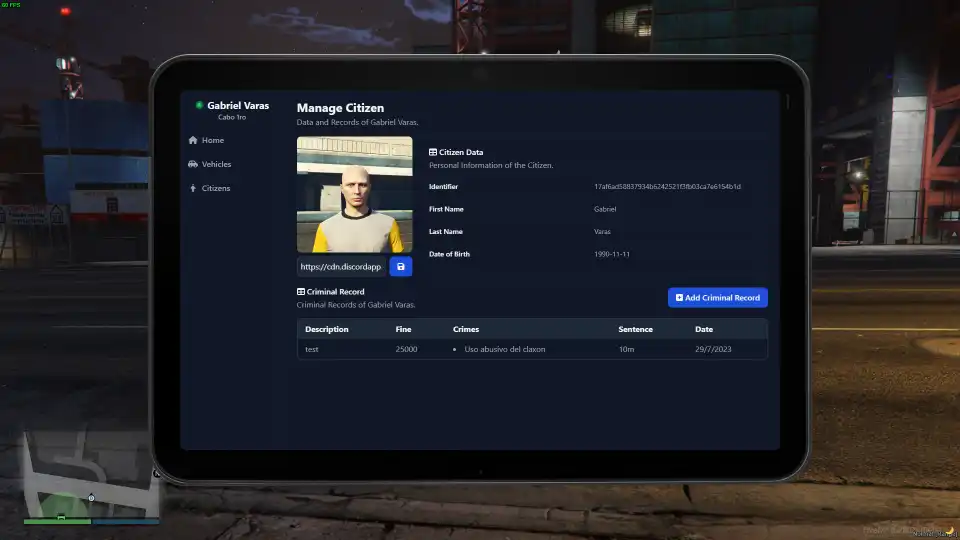This screenshot has height=540, width=960.
Task: Select the last name value Varas
Action: (x=602, y=231)
